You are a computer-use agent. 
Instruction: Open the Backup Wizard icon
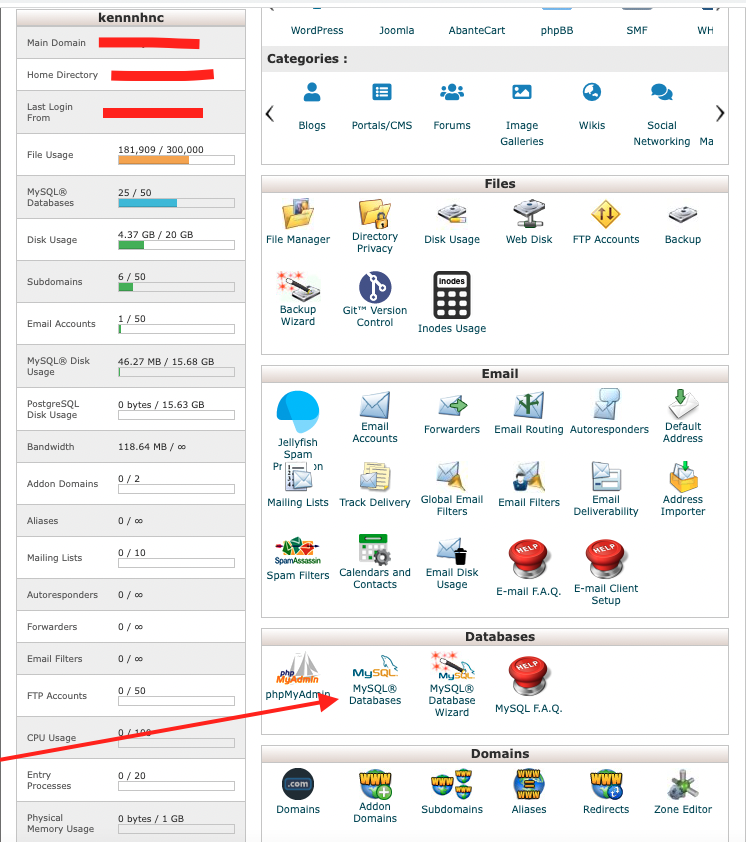point(298,299)
